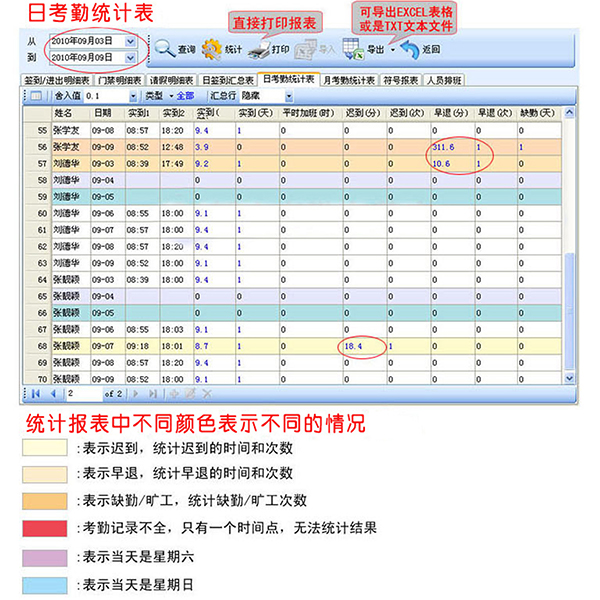Click the 迟到(分) column header
The image size is (600, 600).
click(x=365, y=113)
